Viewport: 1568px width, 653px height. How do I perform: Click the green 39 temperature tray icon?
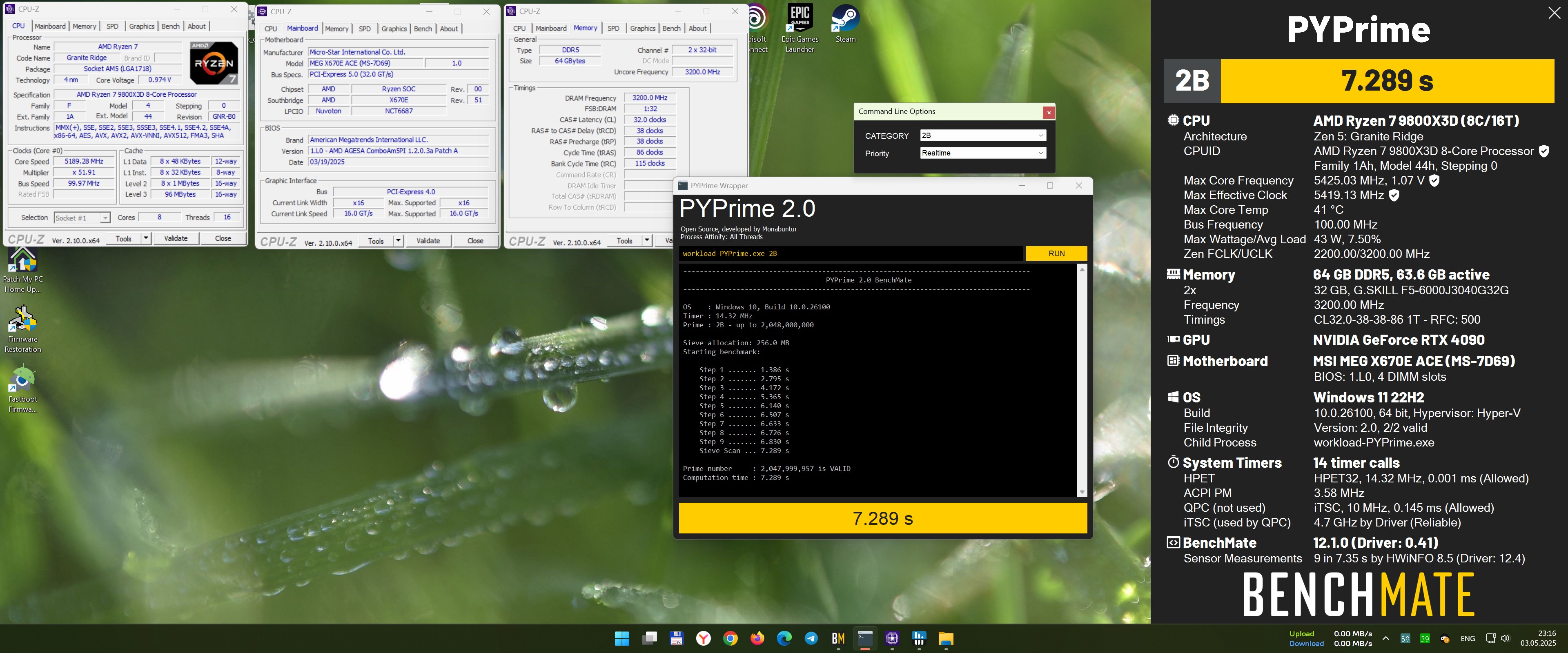tap(1425, 638)
